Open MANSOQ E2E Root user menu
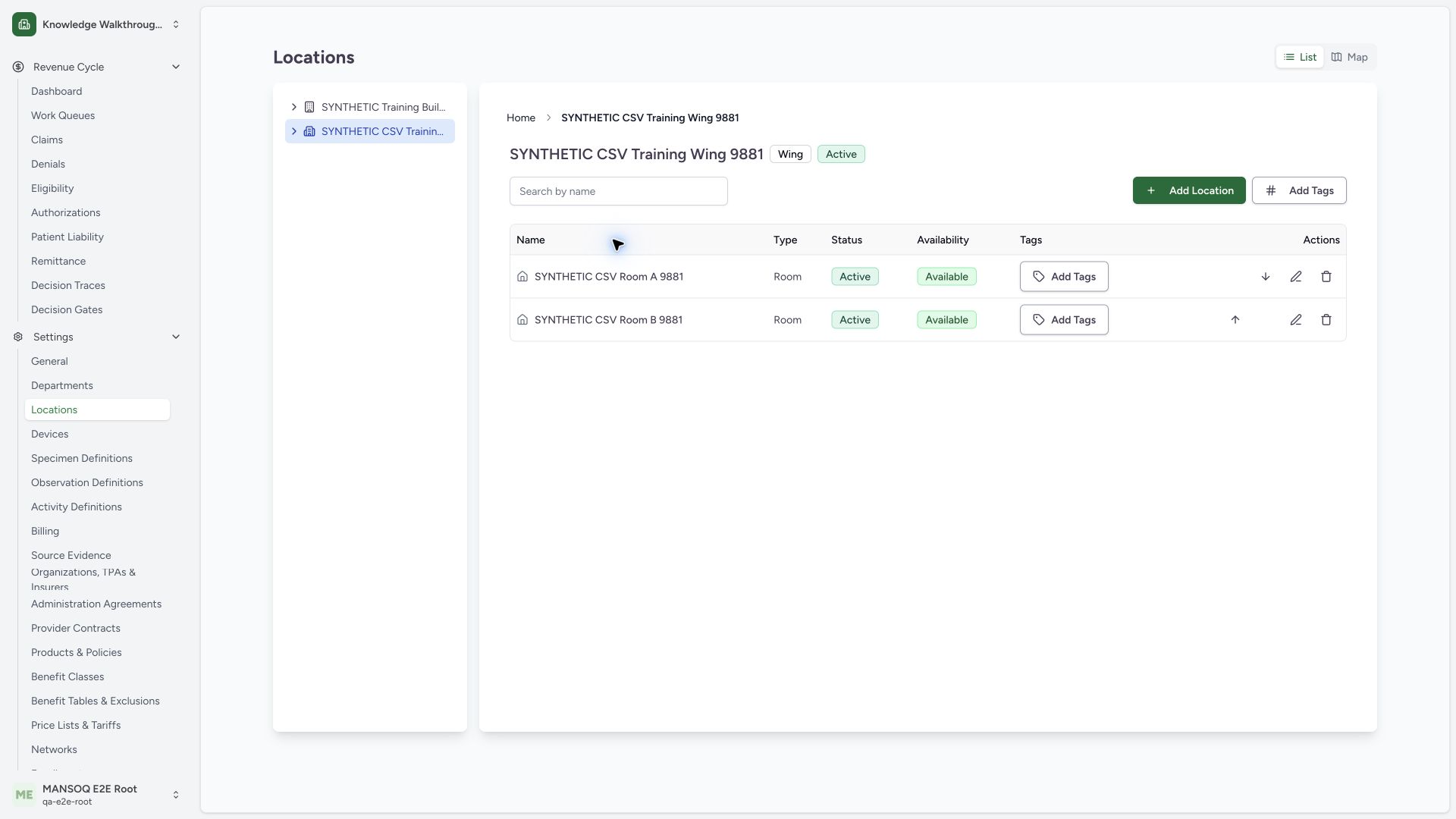1456x819 pixels. (x=97, y=795)
